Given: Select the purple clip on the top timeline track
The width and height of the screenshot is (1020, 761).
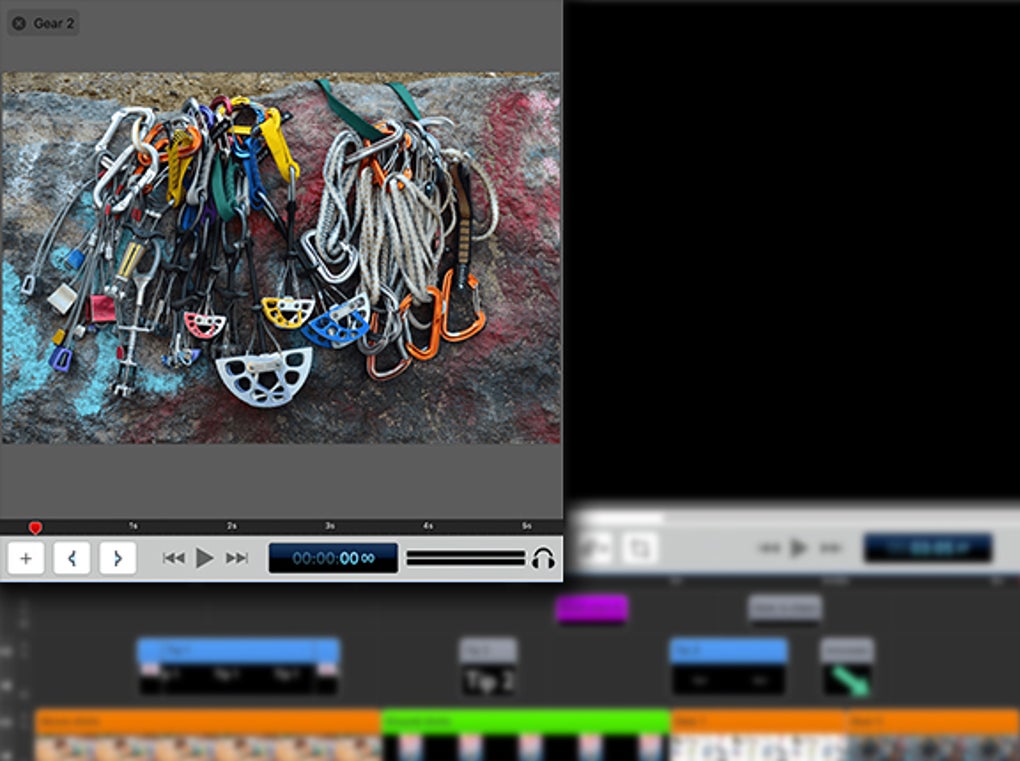Looking at the screenshot, I should point(592,609).
